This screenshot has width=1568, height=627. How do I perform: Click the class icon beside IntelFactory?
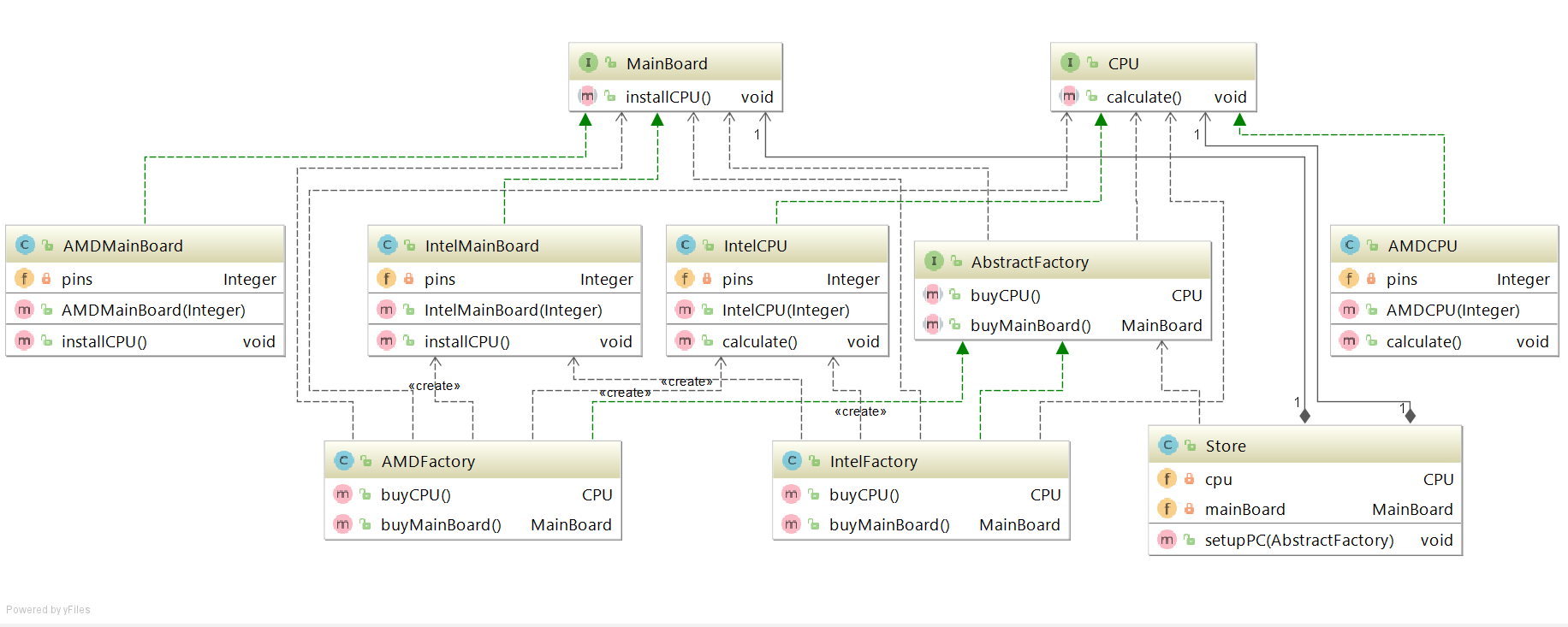pyautogui.click(x=792, y=461)
